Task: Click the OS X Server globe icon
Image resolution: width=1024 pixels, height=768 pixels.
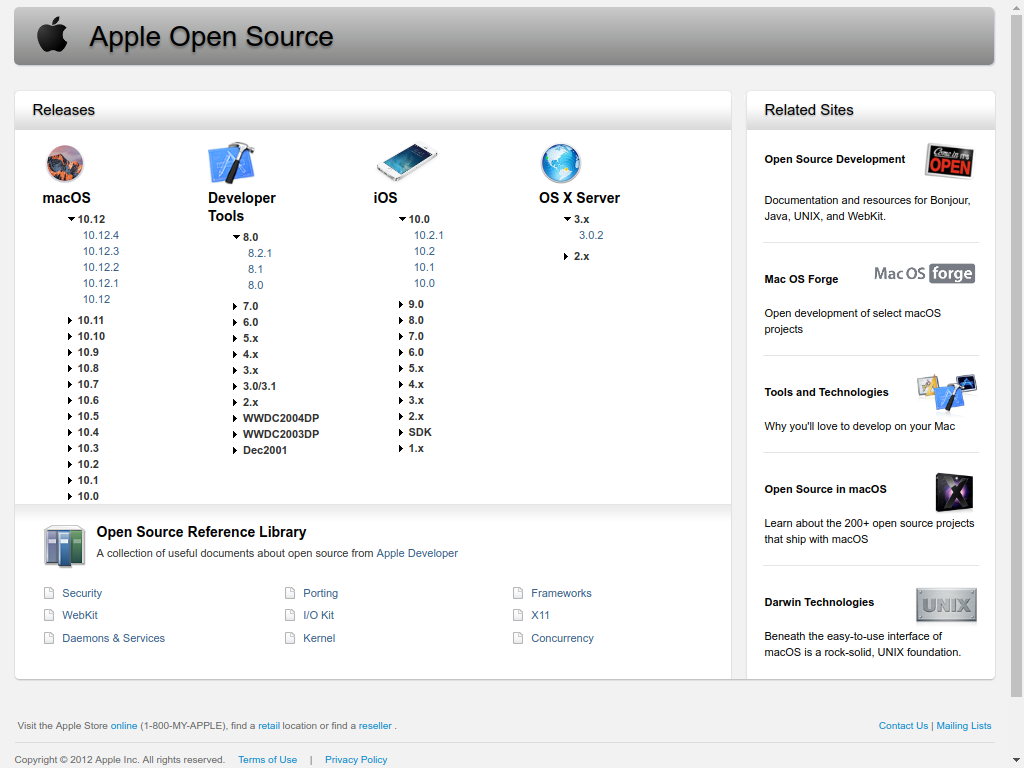Action: tap(560, 163)
